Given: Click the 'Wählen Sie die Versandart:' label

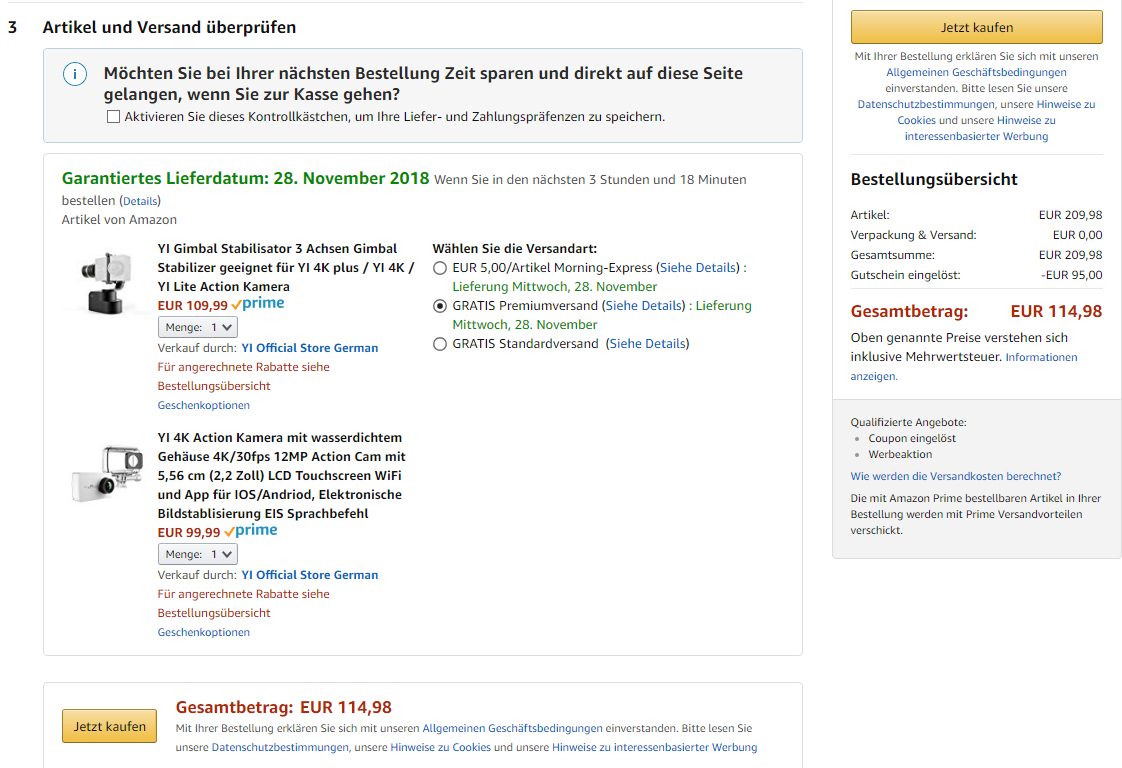Looking at the screenshot, I should 514,248.
